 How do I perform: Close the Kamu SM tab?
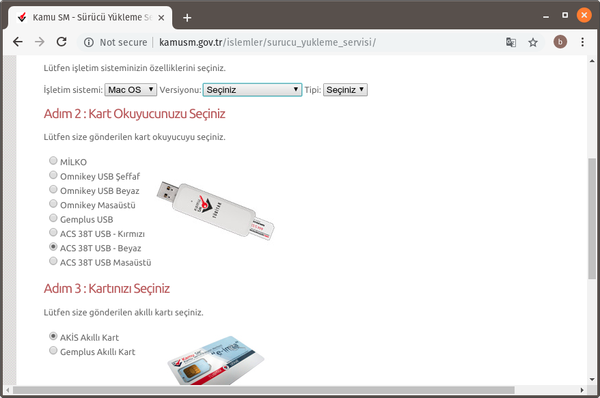point(161,18)
